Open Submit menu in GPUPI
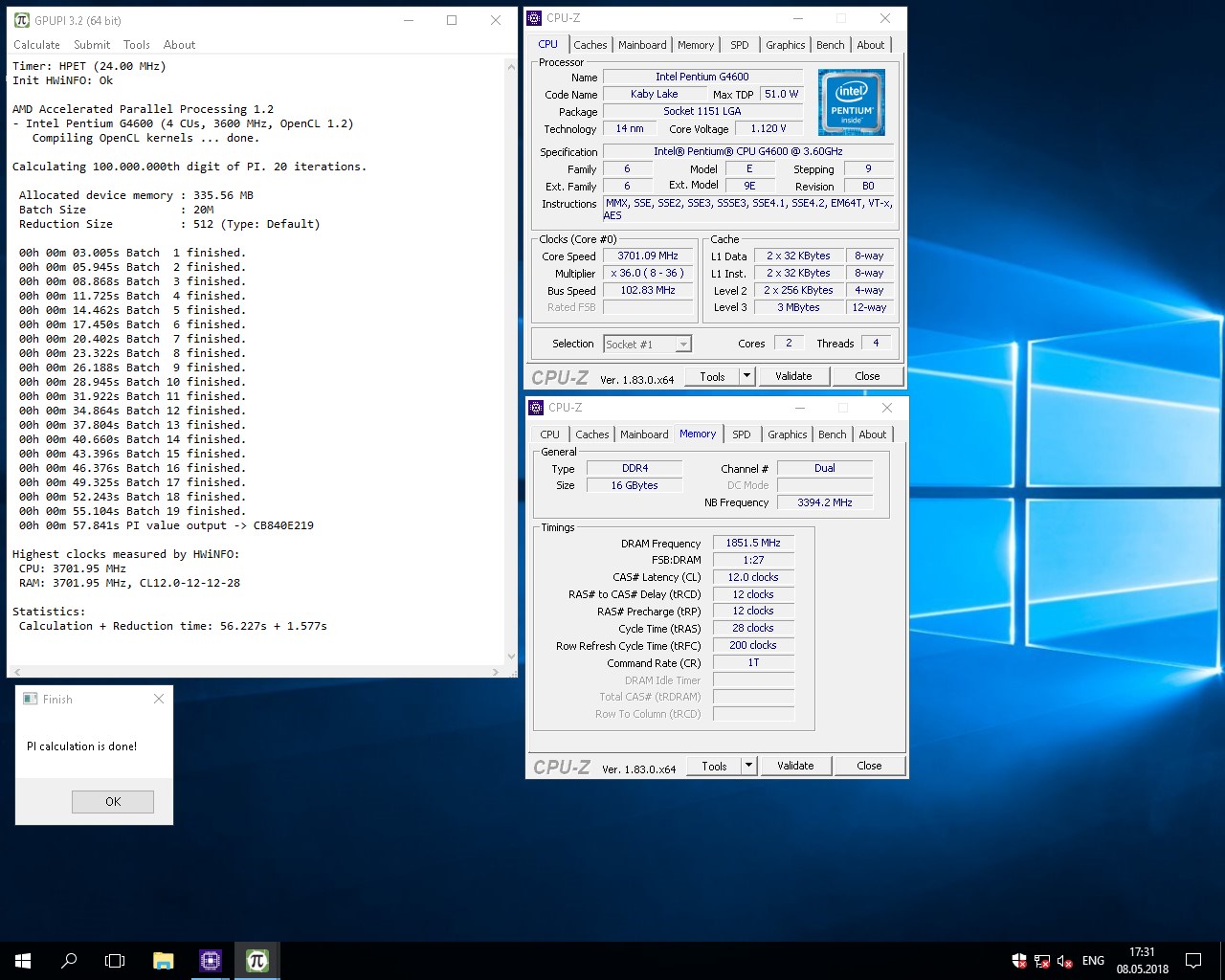The image size is (1225, 980). click(92, 45)
